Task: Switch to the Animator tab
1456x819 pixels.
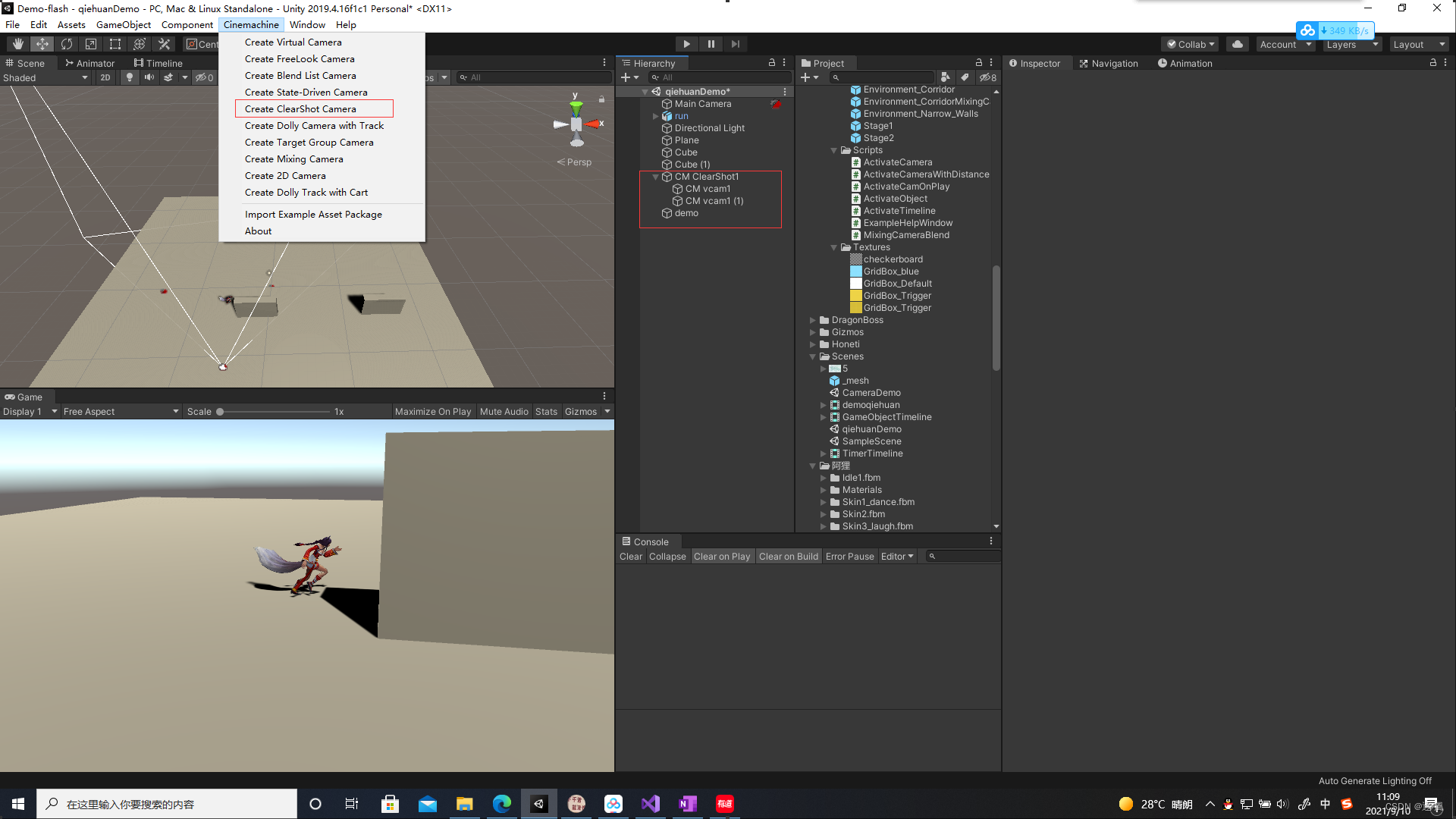Action: (89, 63)
